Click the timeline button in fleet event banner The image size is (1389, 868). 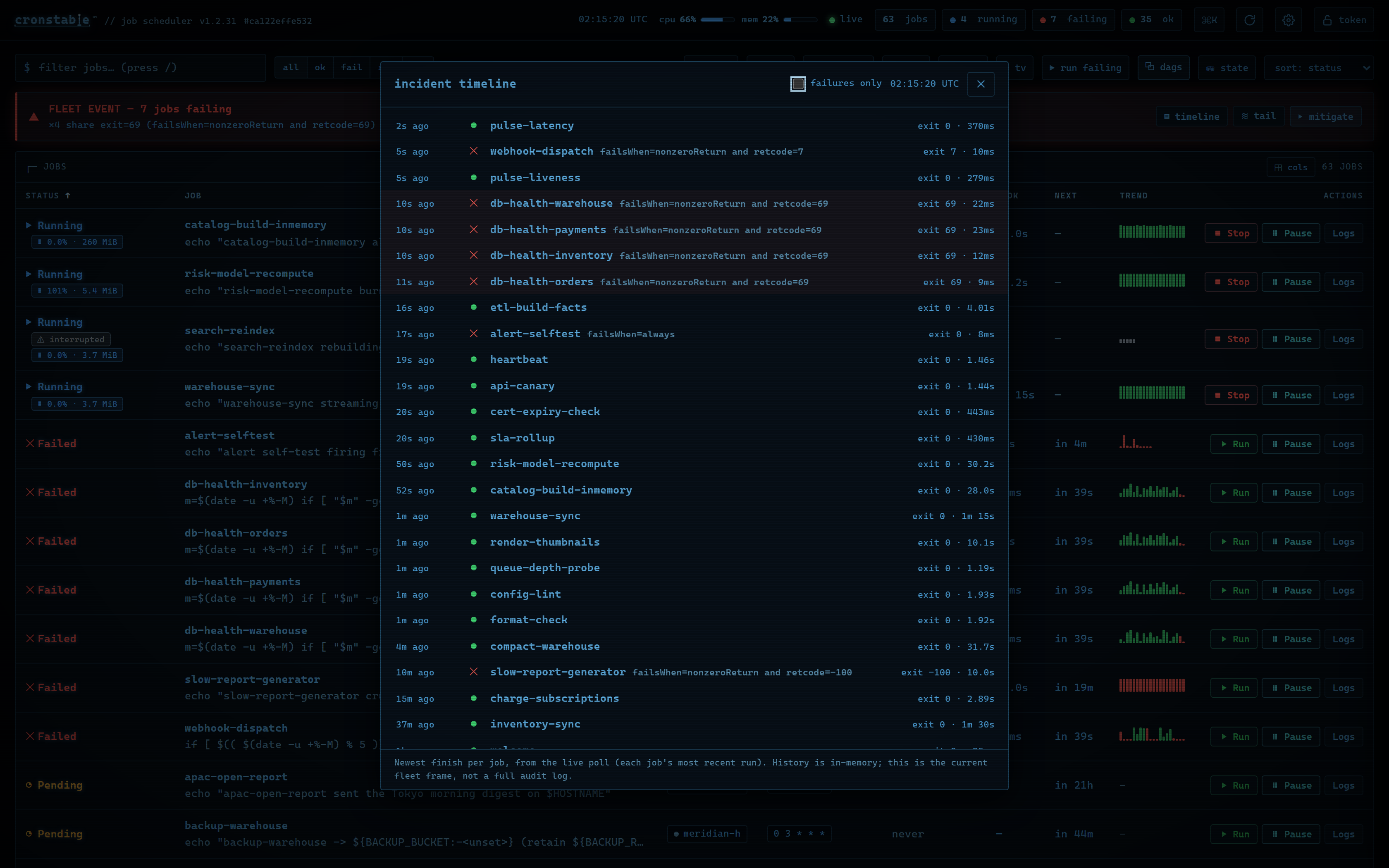1191,117
